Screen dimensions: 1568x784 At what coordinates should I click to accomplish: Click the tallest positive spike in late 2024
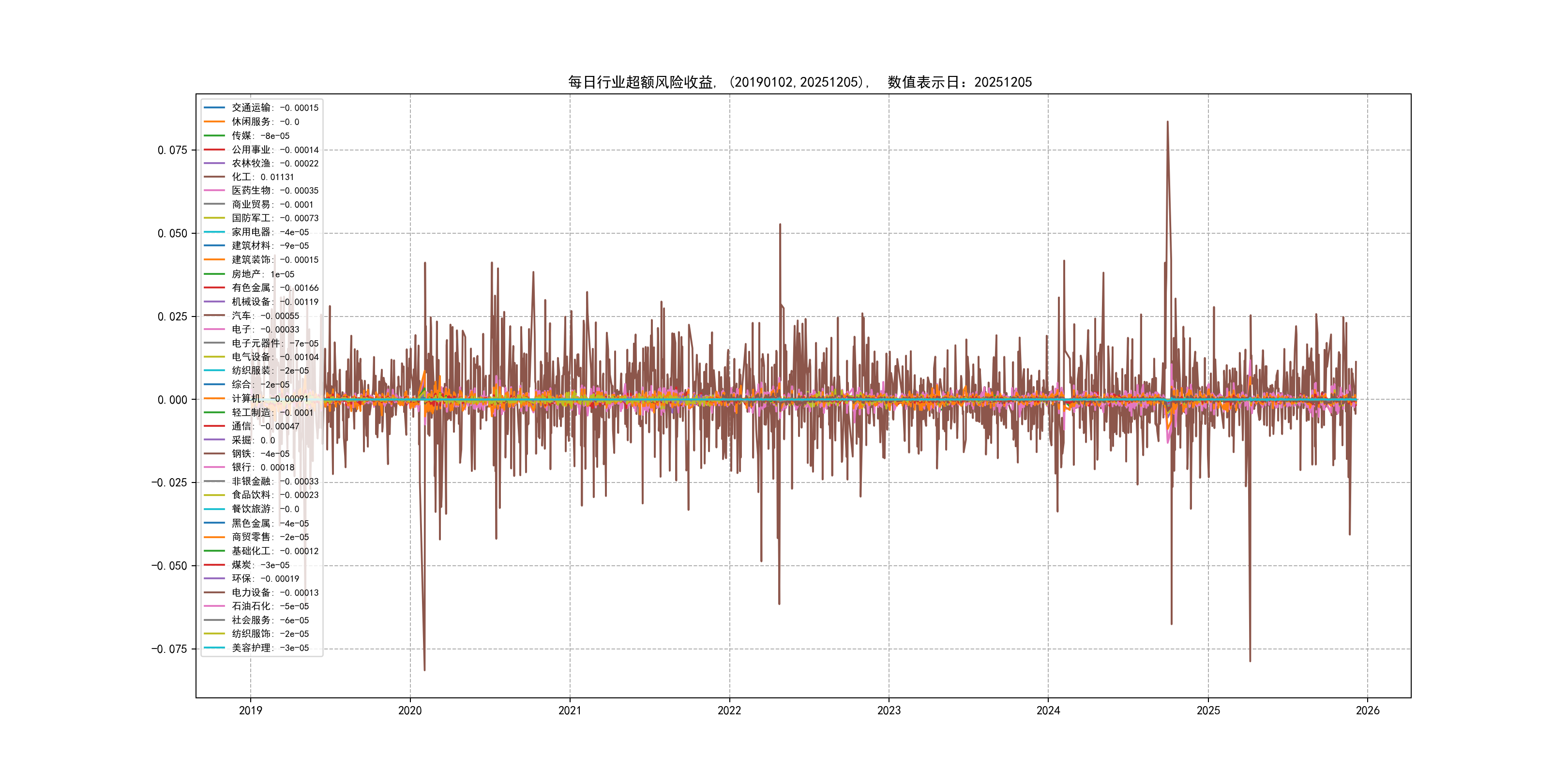1167,123
